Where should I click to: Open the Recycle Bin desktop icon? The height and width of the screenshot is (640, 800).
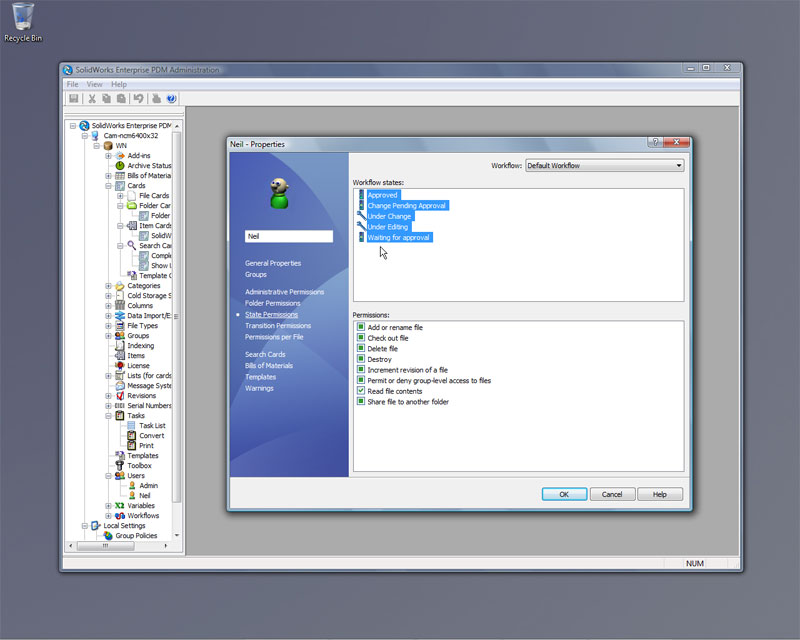pyautogui.click(x=23, y=18)
